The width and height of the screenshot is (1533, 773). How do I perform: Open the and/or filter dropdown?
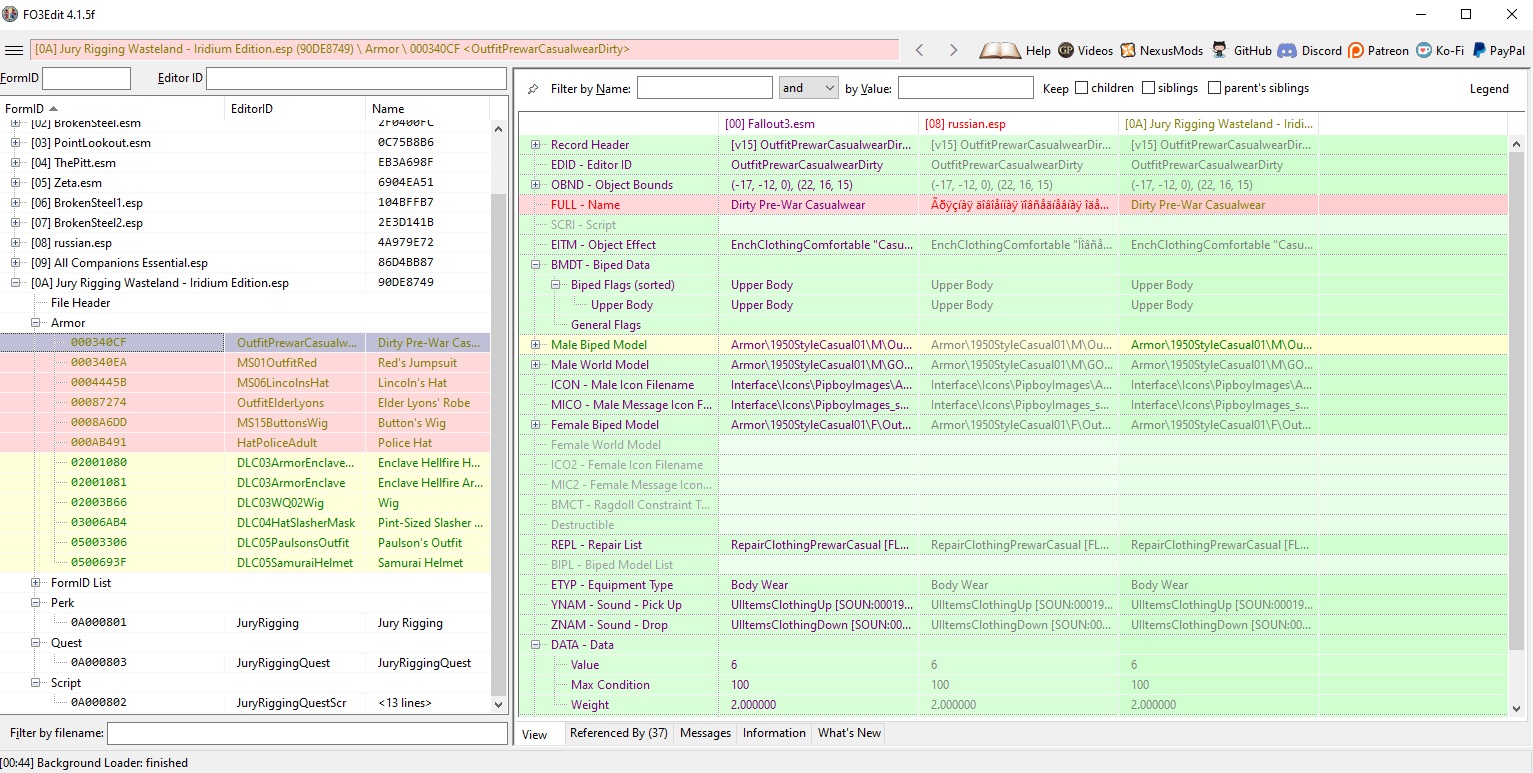pyautogui.click(x=808, y=88)
